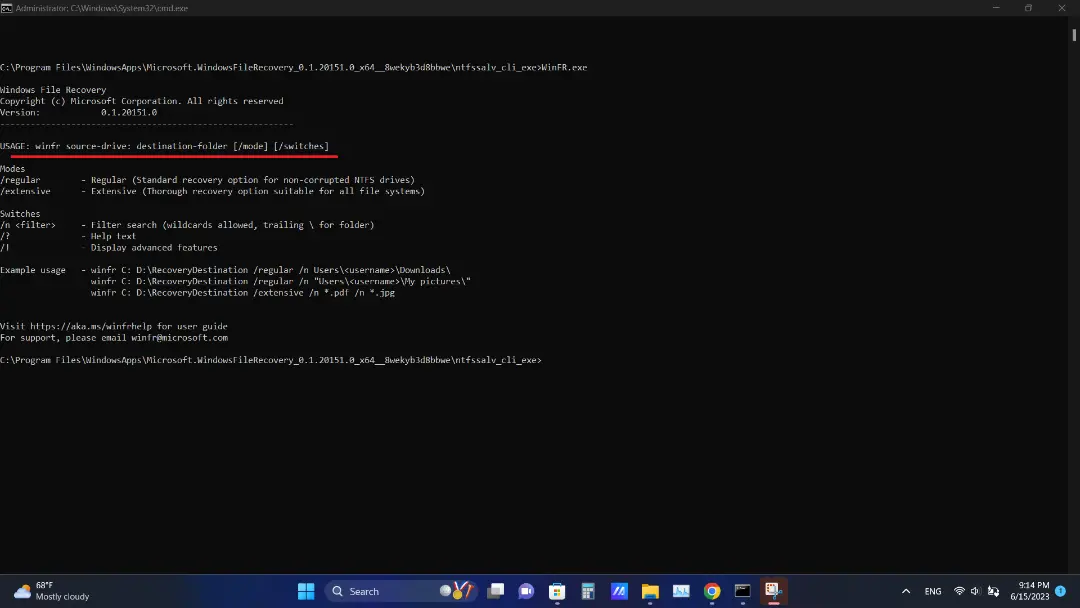Open the notification badge in the tray
This screenshot has width=1080, height=608.
[x=1061, y=591]
